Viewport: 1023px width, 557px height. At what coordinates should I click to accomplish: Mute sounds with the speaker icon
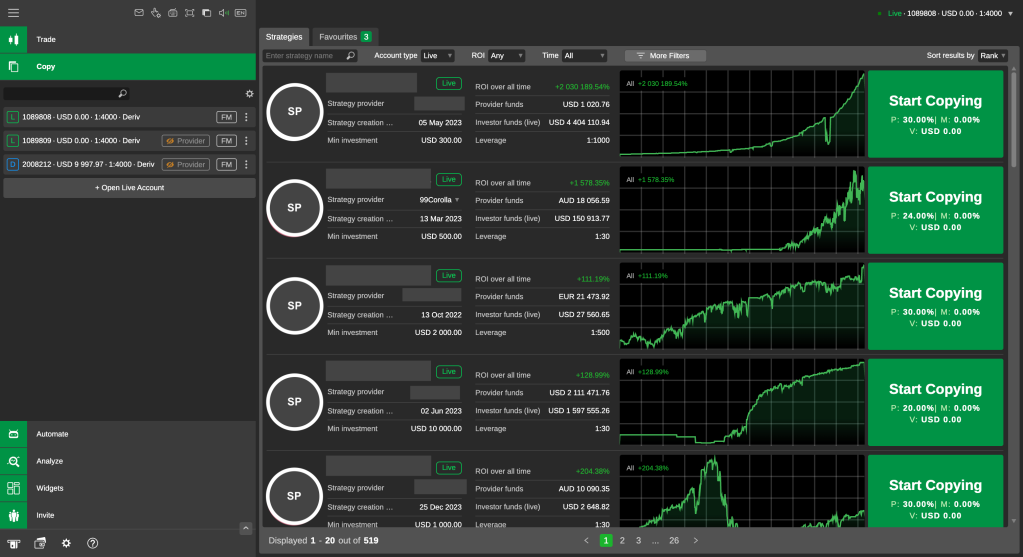pyautogui.click(x=224, y=12)
